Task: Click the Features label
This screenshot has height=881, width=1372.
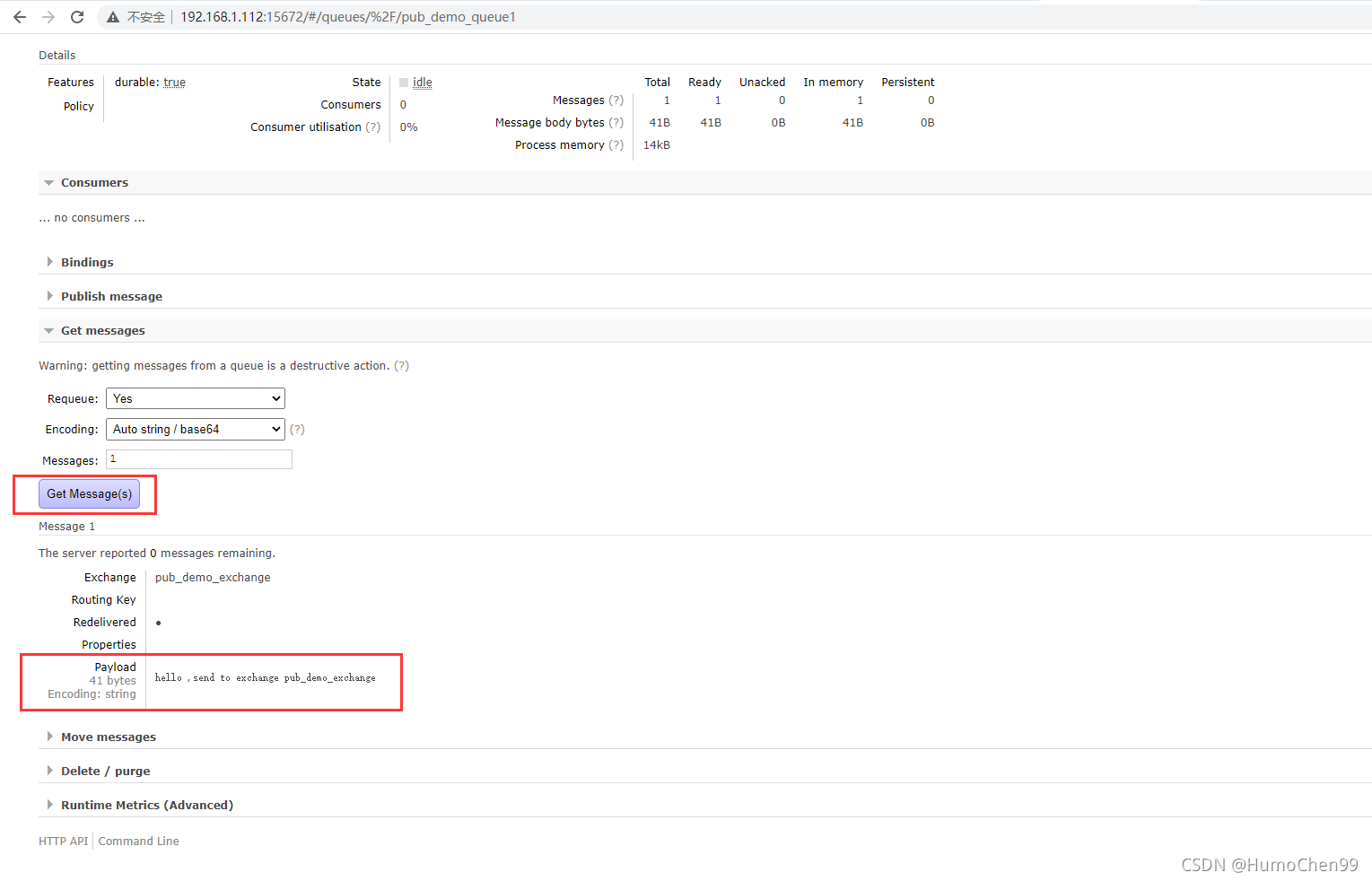Action: 71,83
